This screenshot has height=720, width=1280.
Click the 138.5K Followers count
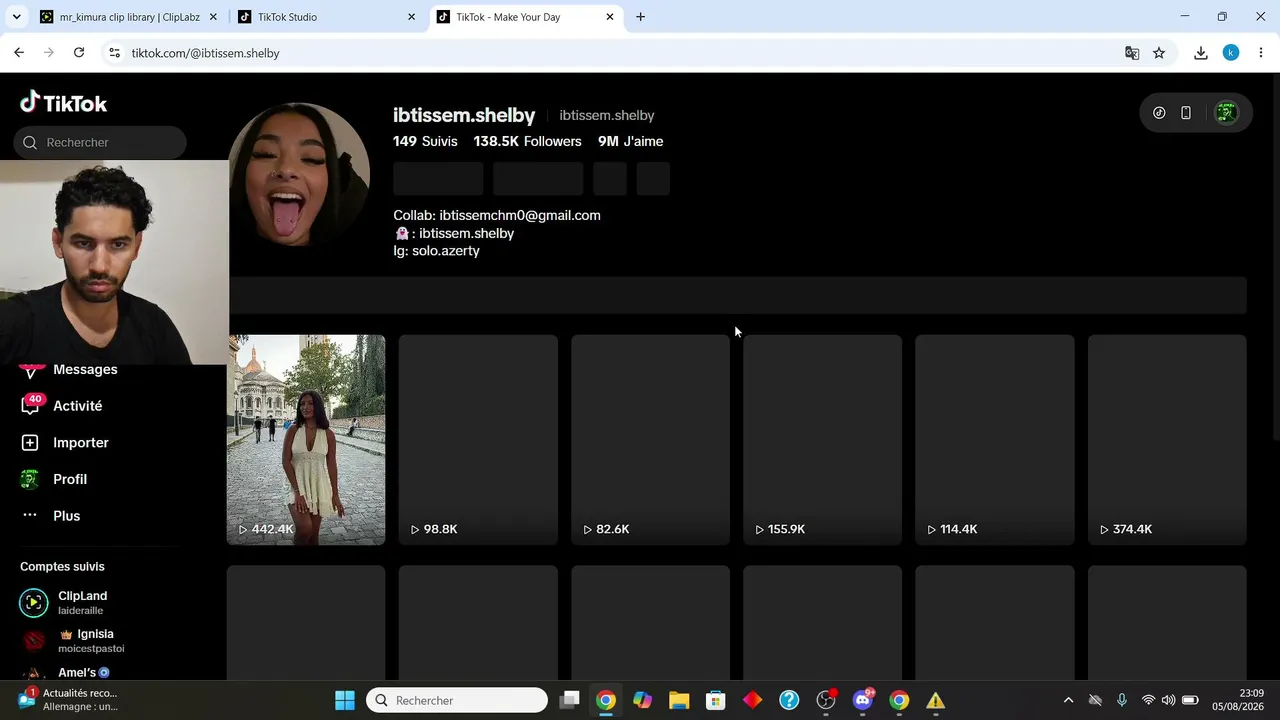coord(527,142)
